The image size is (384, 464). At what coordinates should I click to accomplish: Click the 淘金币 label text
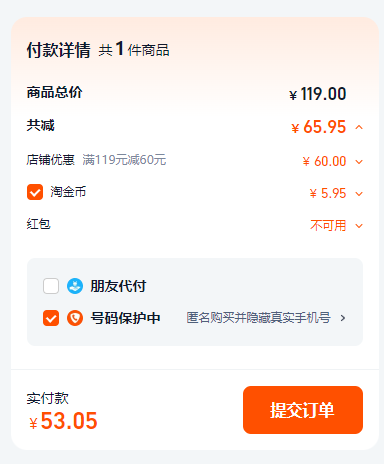68,192
